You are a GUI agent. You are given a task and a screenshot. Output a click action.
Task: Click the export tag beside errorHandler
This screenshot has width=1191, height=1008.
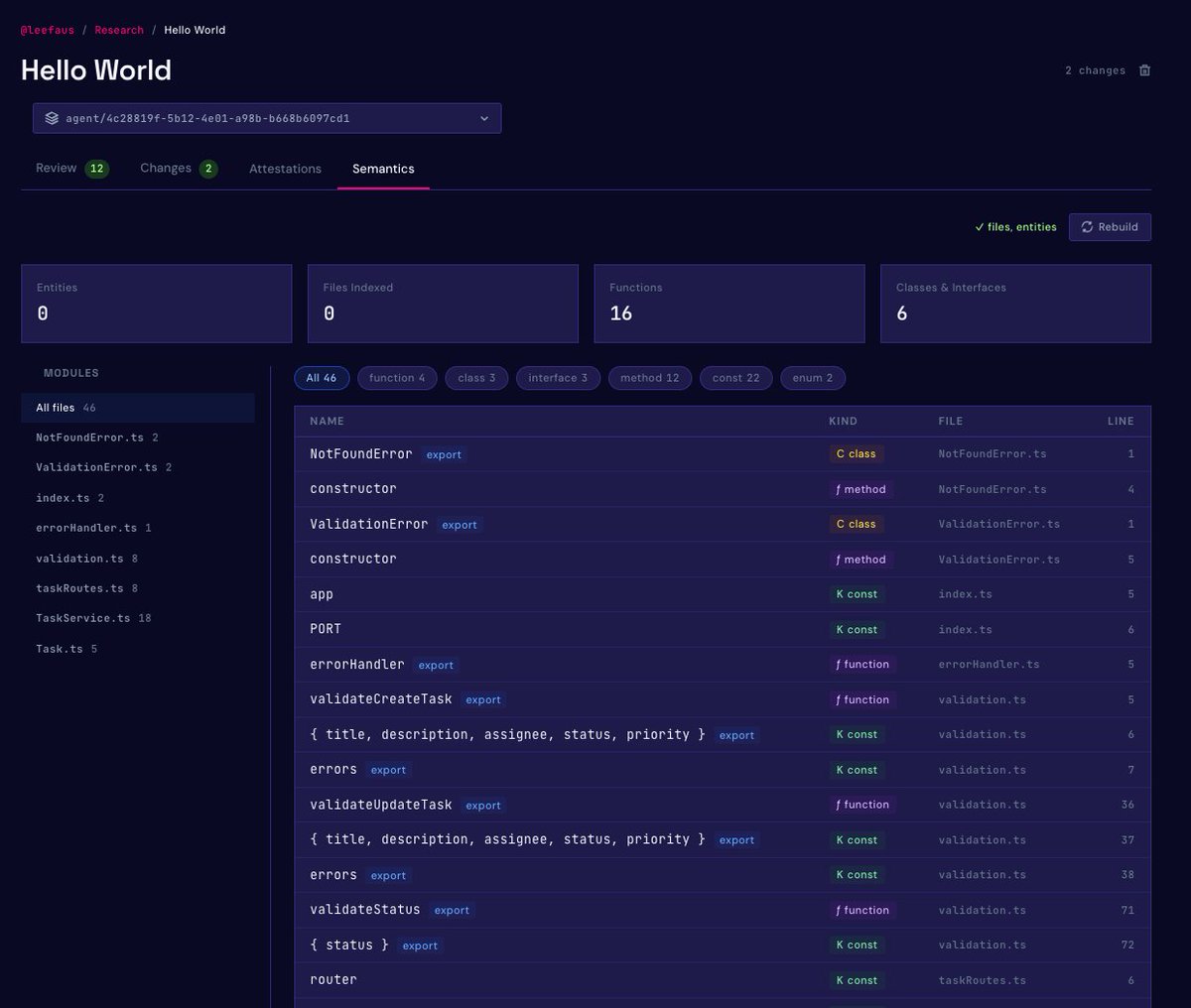pyautogui.click(x=436, y=666)
